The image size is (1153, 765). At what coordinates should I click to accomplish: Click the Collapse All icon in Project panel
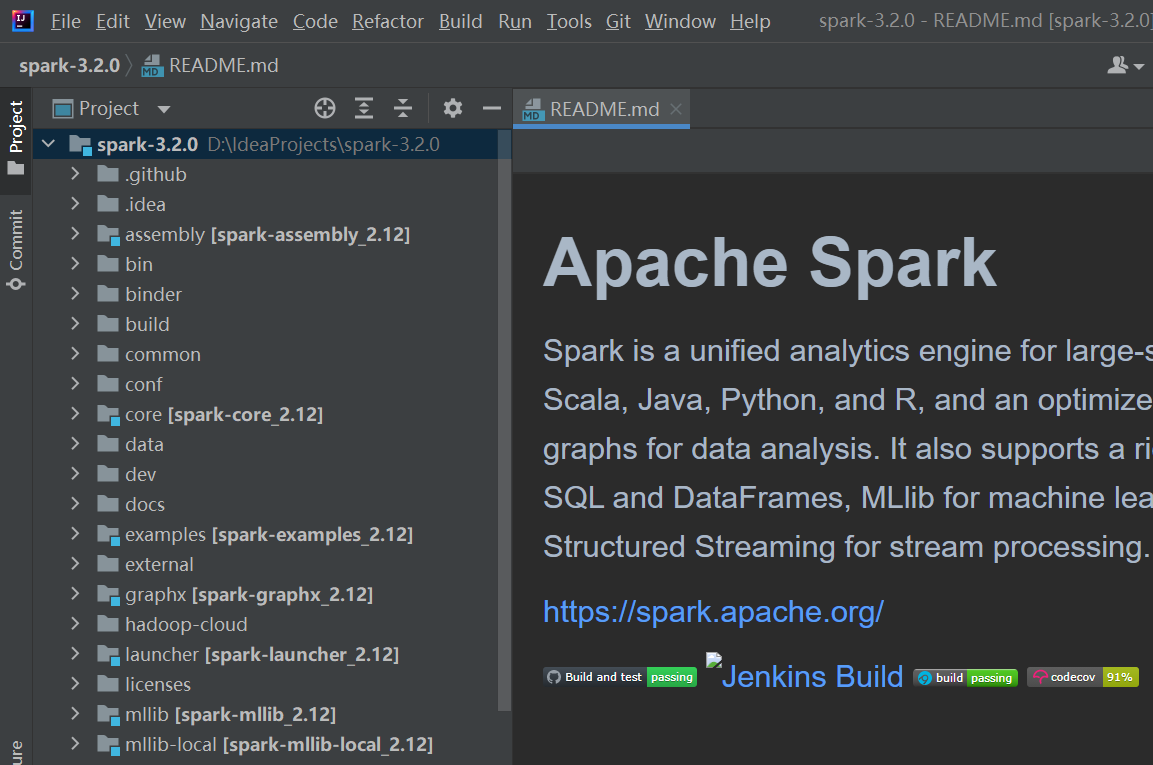pos(403,109)
